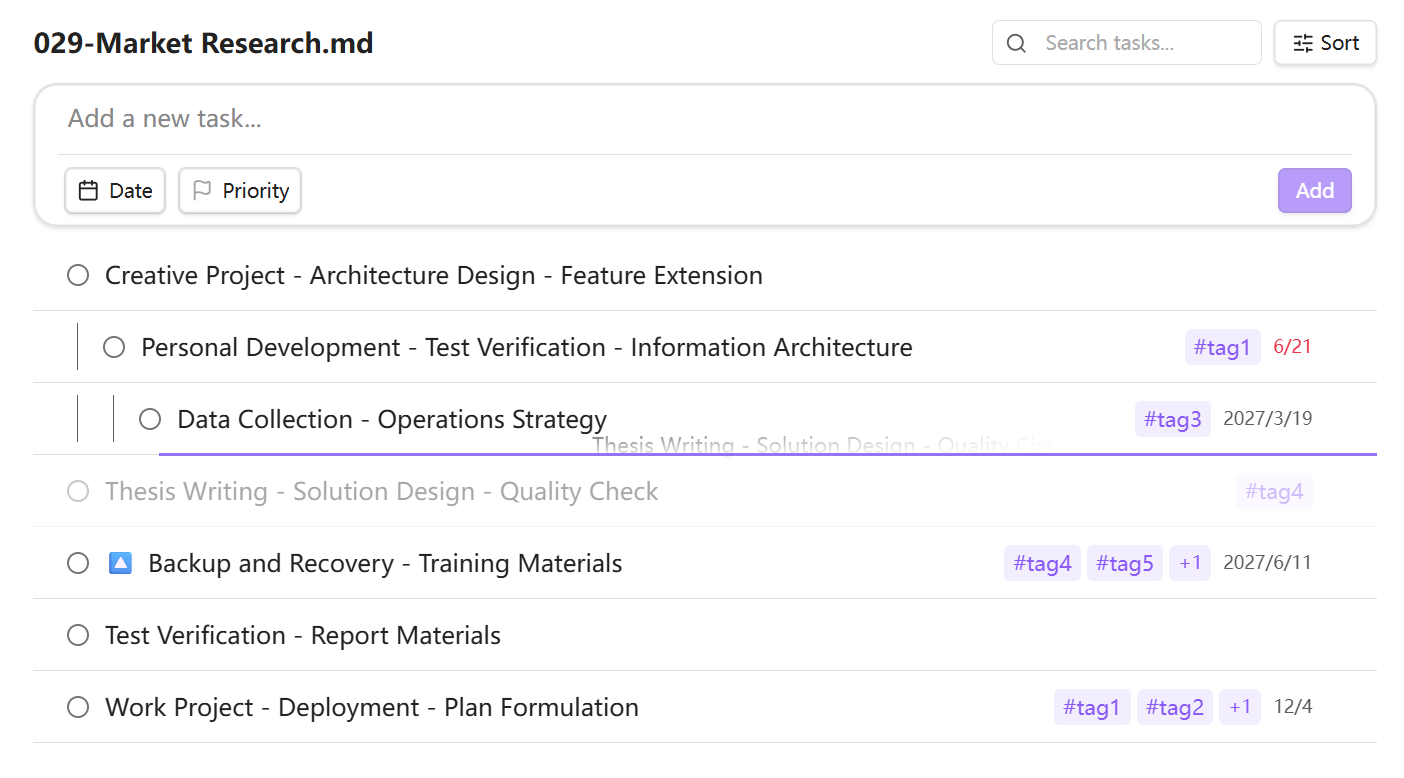The image size is (1404, 778).
Task: Toggle Thesis Writing task completion circle
Action: click(78, 491)
